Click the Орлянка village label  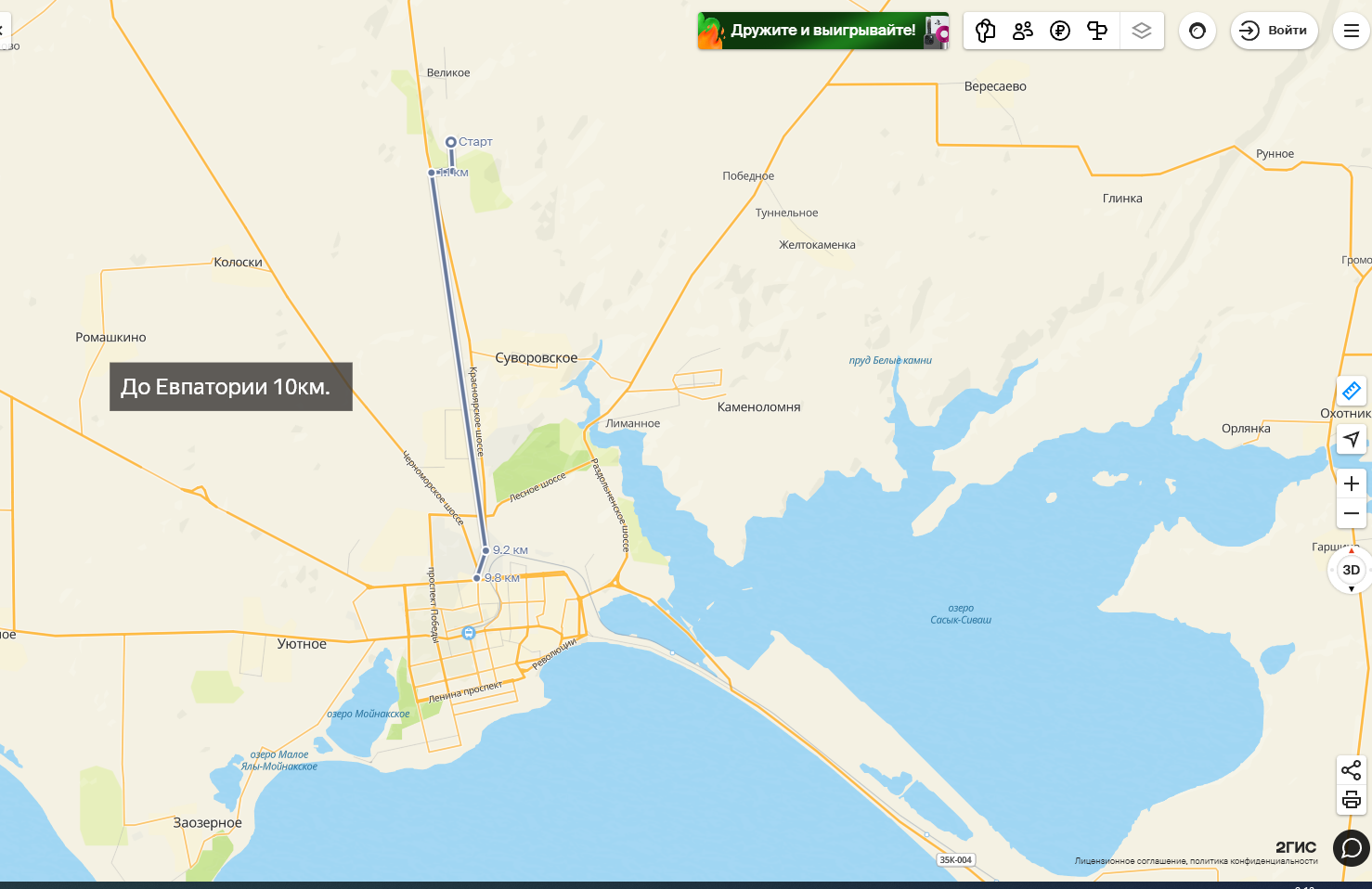coord(1246,429)
